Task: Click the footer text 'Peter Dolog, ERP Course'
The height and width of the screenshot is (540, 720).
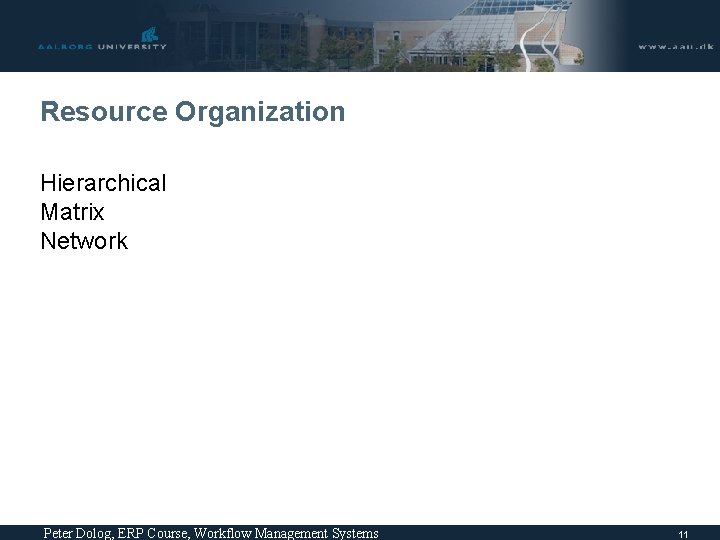Action: (x=116, y=533)
